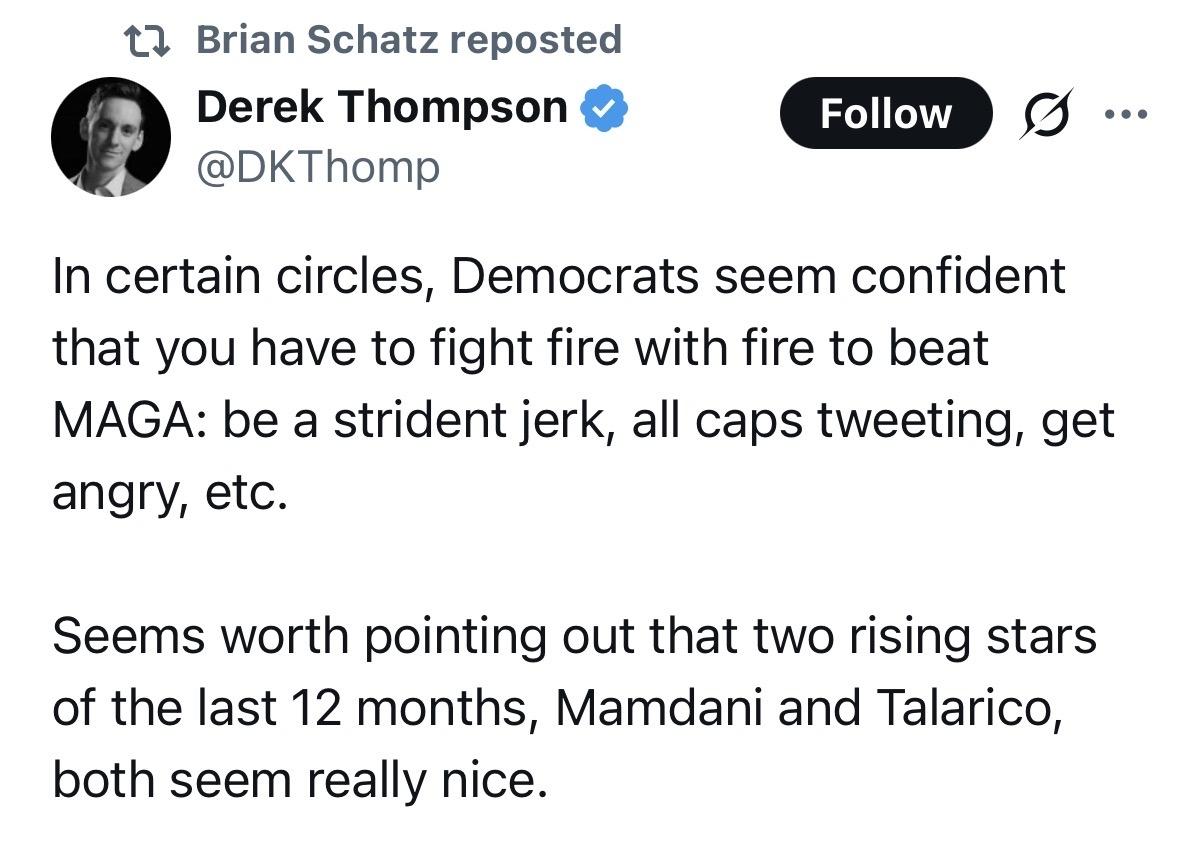Click the Derek Thompson display name
Image resolution: width=1200 pixels, height=846 pixels.
tap(382, 107)
